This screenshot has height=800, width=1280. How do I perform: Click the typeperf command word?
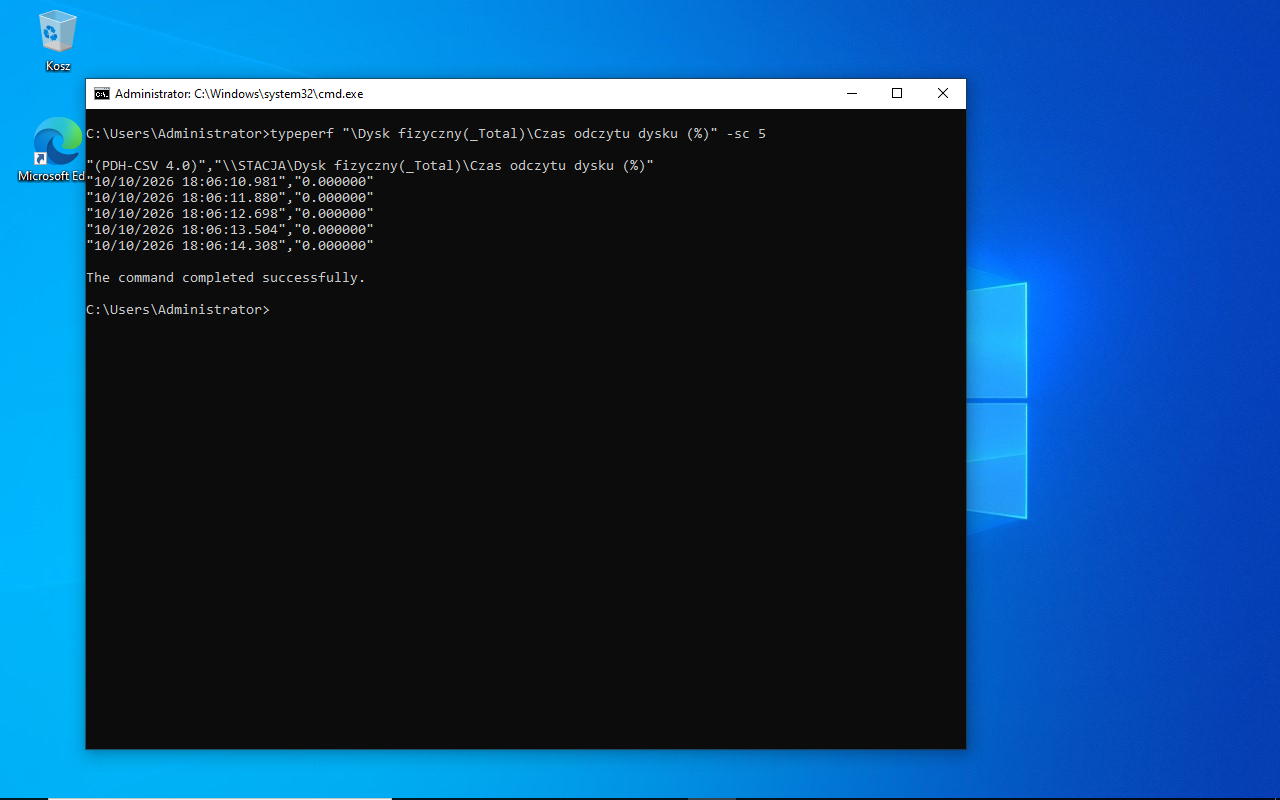(302, 133)
